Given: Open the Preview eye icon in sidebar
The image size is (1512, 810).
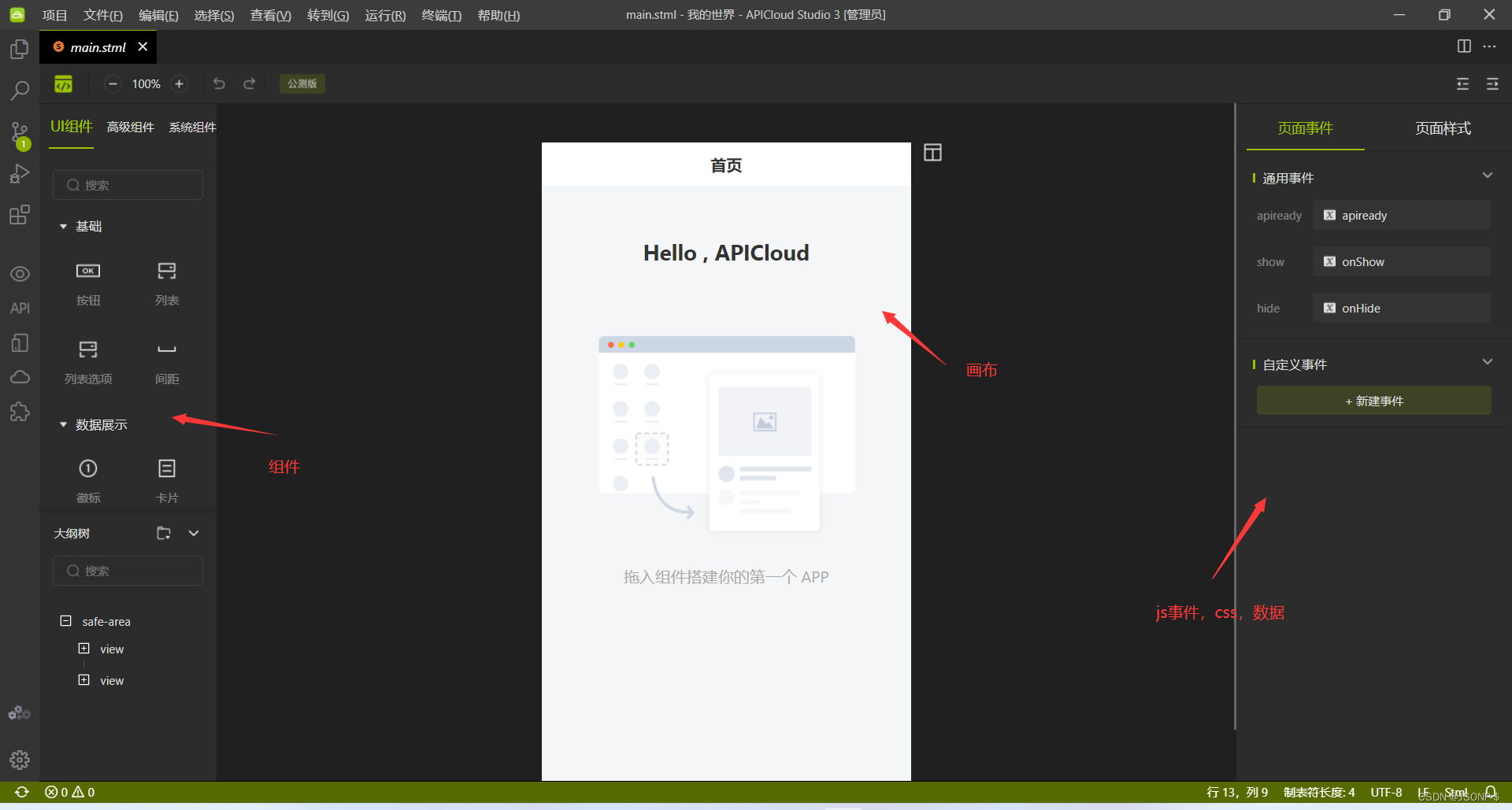Looking at the screenshot, I should [20, 274].
